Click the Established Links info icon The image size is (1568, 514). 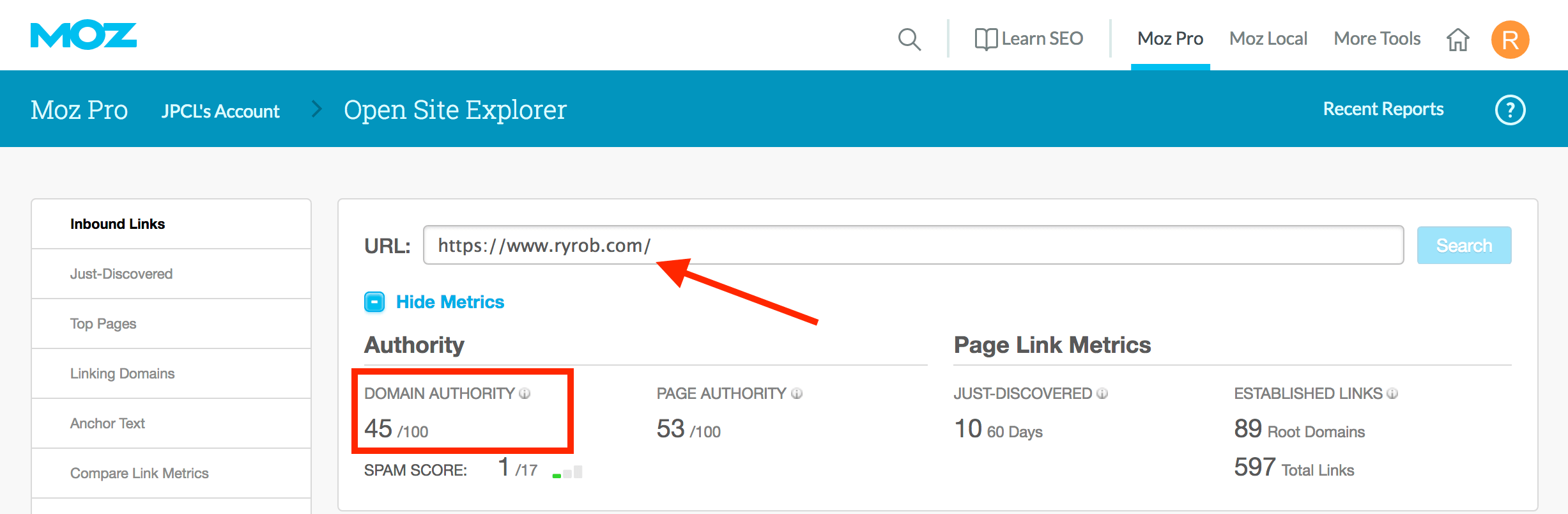[x=1392, y=394]
